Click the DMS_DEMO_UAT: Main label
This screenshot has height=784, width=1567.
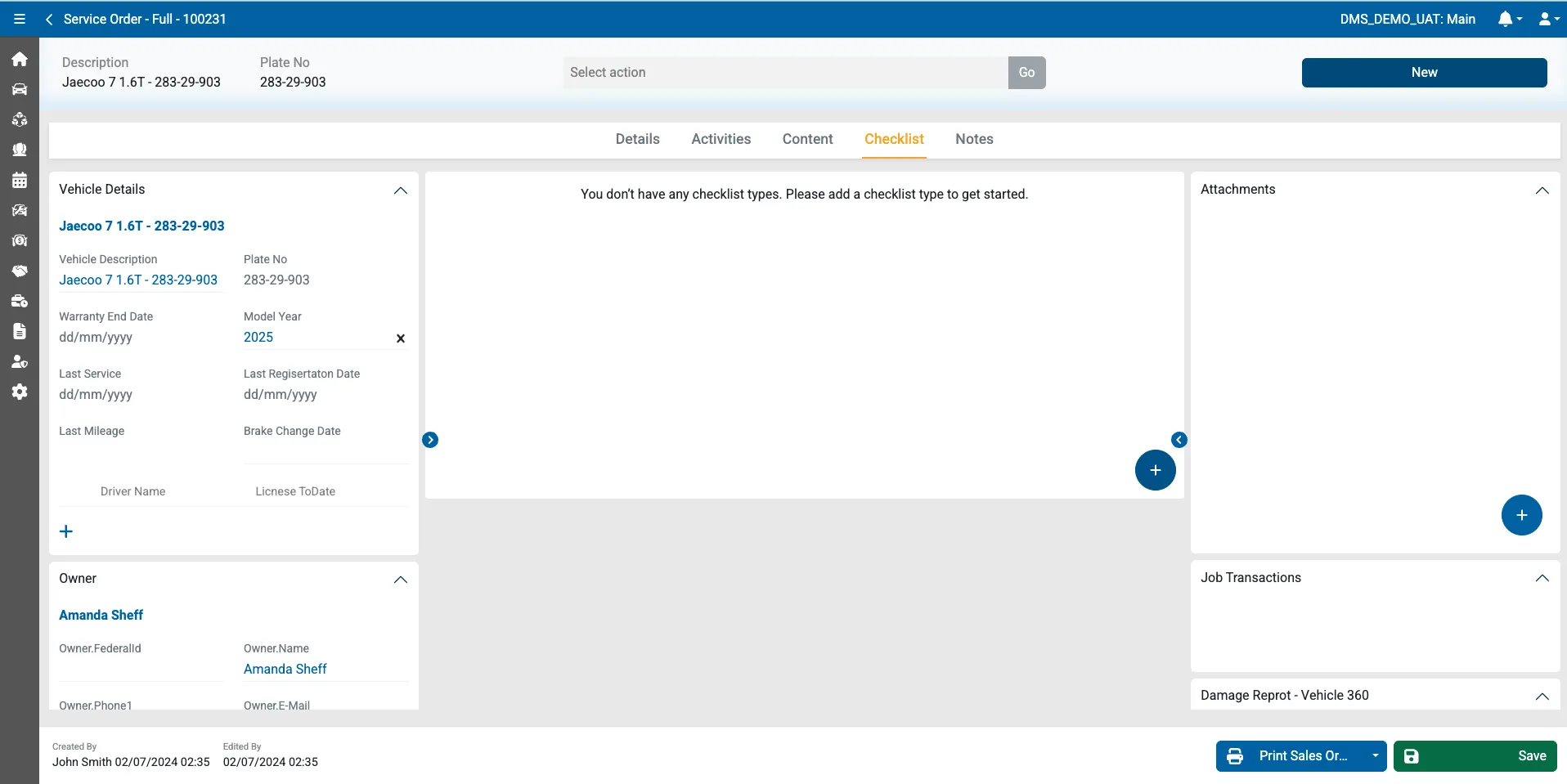point(1408,19)
